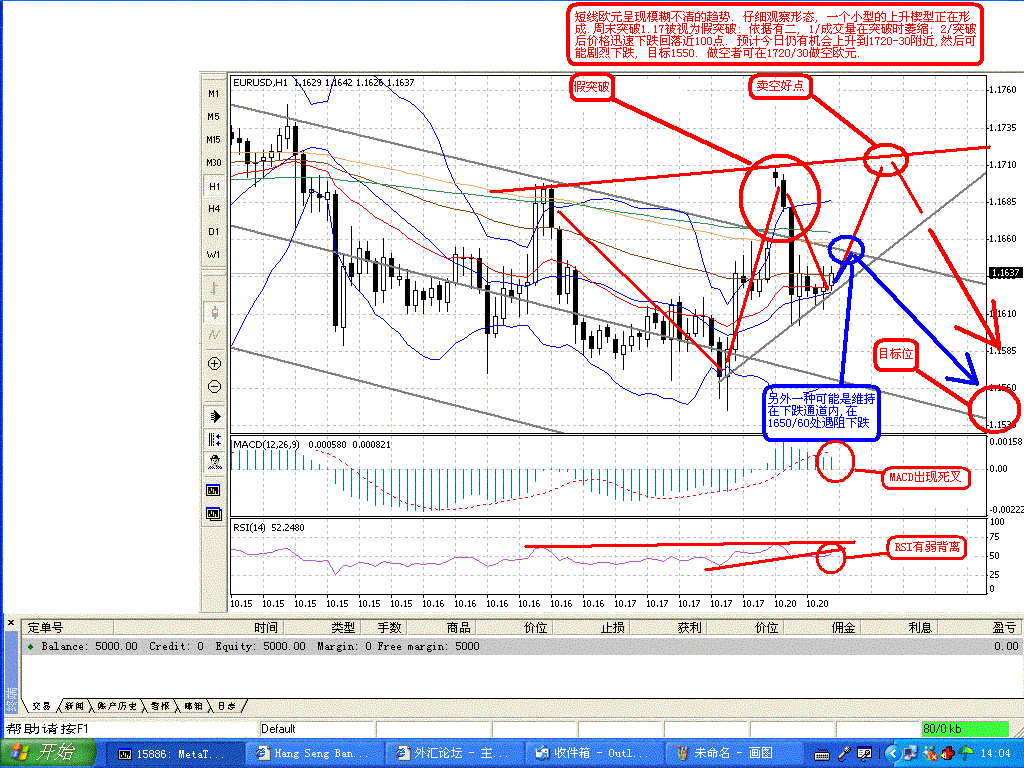Switch to 收件箱 Outlook taskbar window
The width and height of the screenshot is (1024, 768).
click(x=594, y=754)
